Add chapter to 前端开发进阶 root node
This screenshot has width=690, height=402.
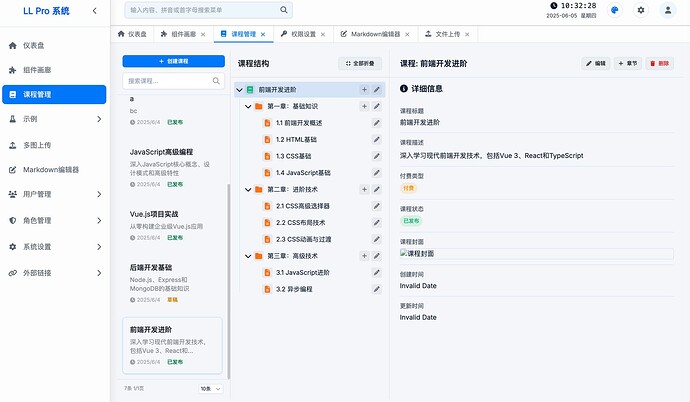(364, 90)
